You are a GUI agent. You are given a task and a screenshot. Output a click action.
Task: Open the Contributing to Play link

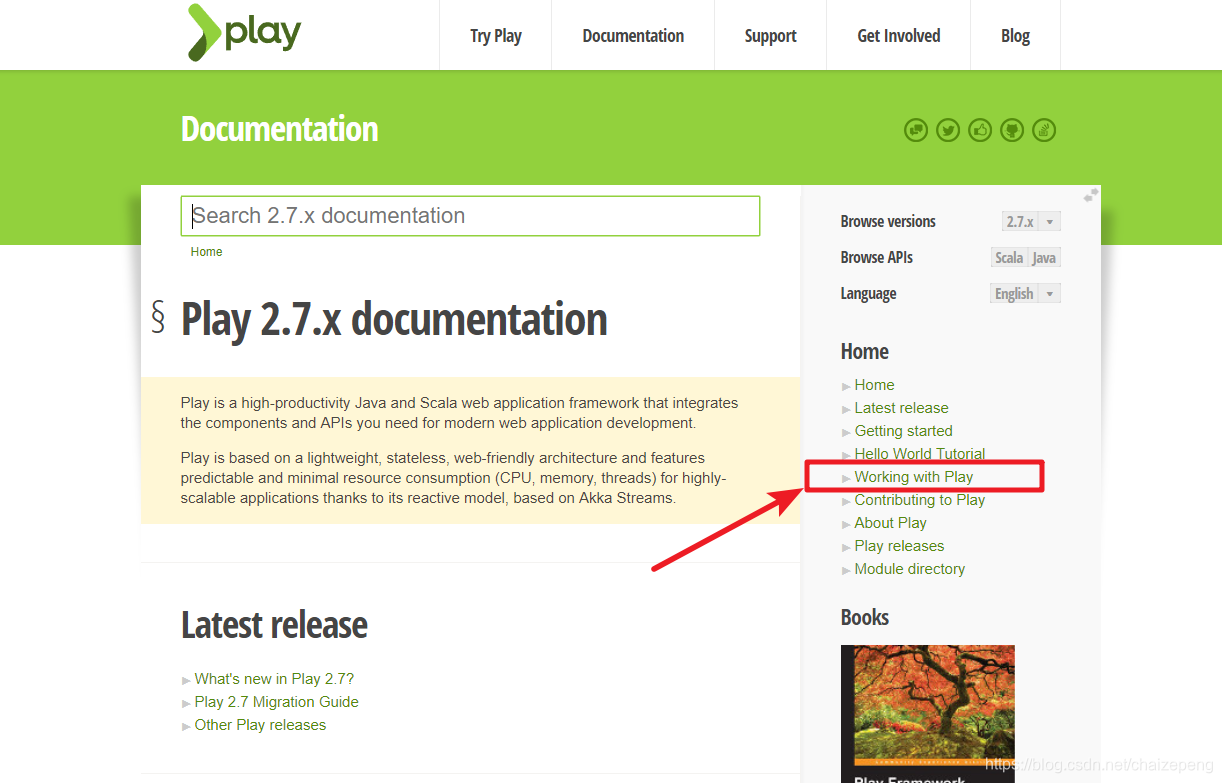point(920,500)
